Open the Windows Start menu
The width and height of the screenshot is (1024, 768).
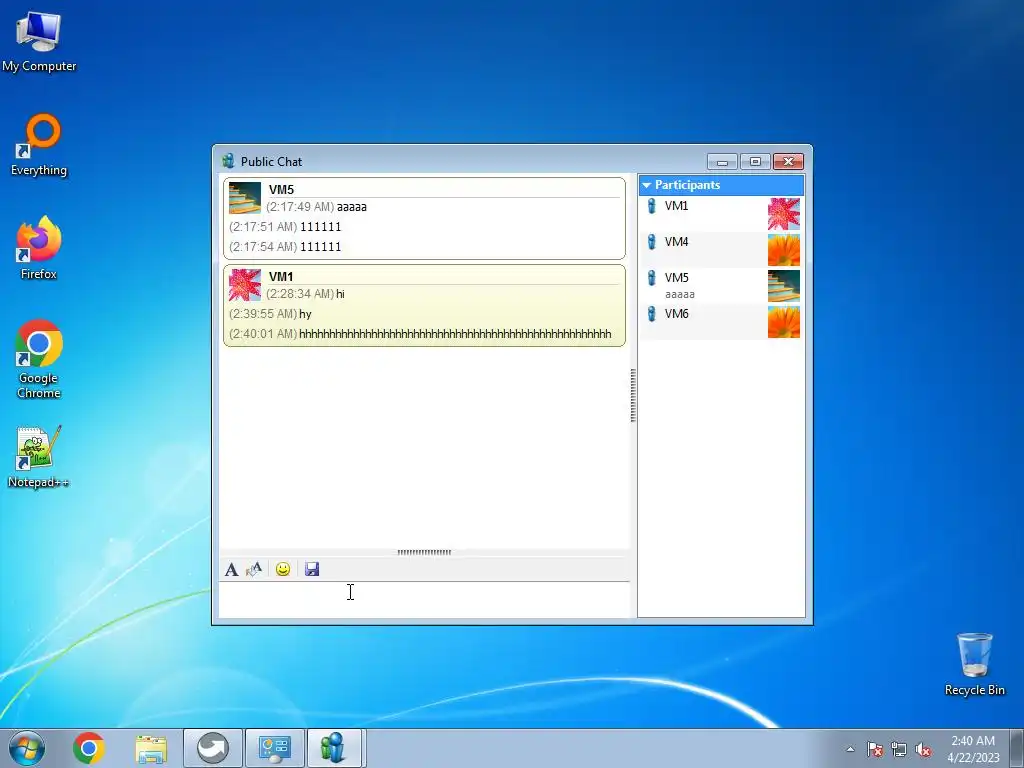tap(27, 748)
